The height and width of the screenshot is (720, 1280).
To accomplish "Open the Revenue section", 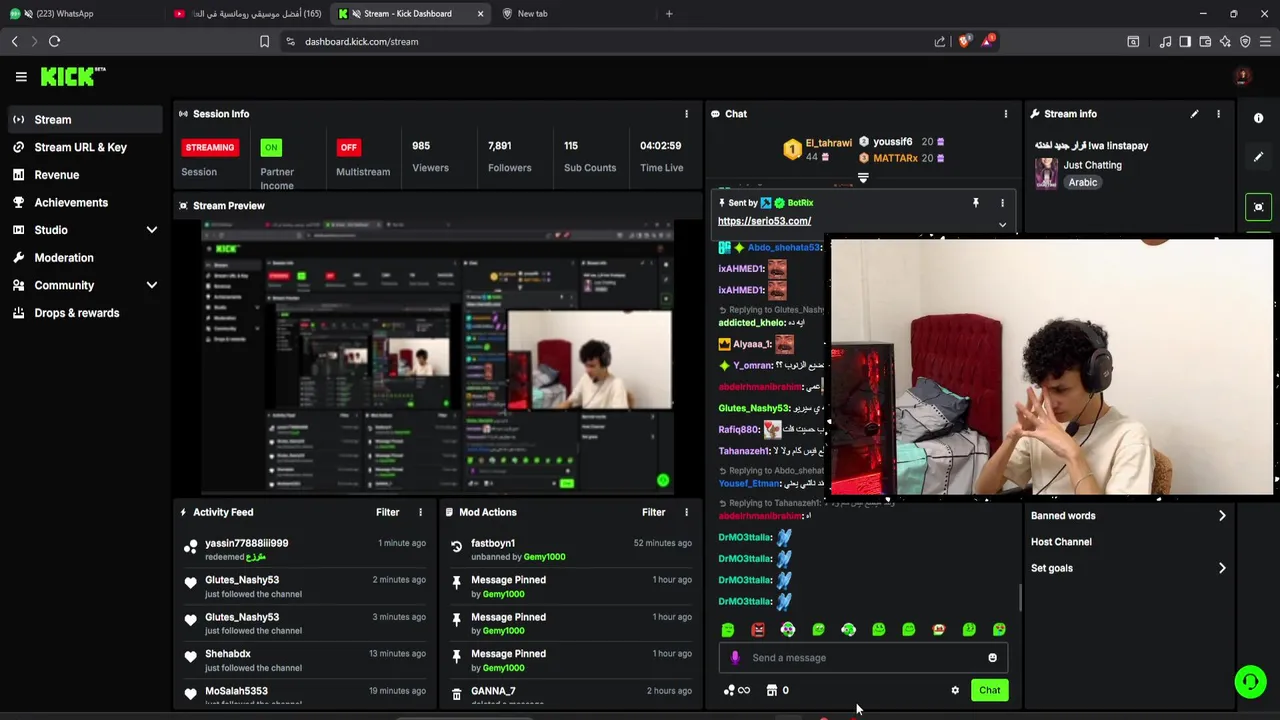I will click(x=56, y=175).
